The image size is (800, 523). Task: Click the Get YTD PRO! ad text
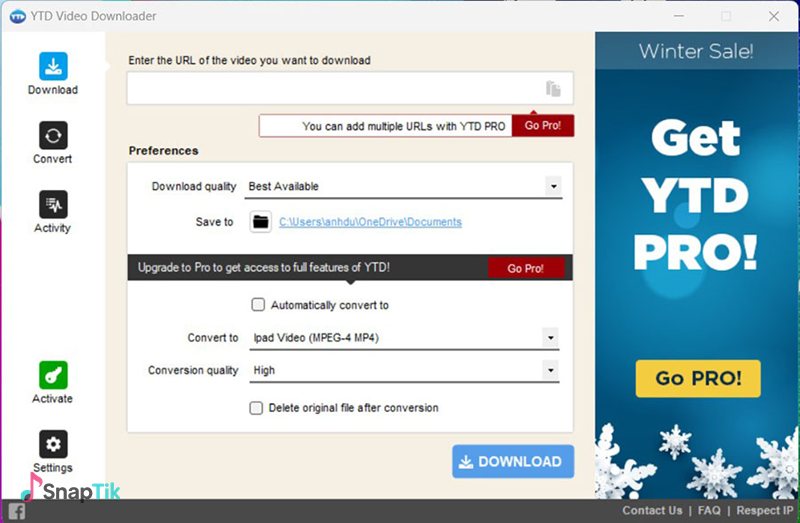point(696,195)
